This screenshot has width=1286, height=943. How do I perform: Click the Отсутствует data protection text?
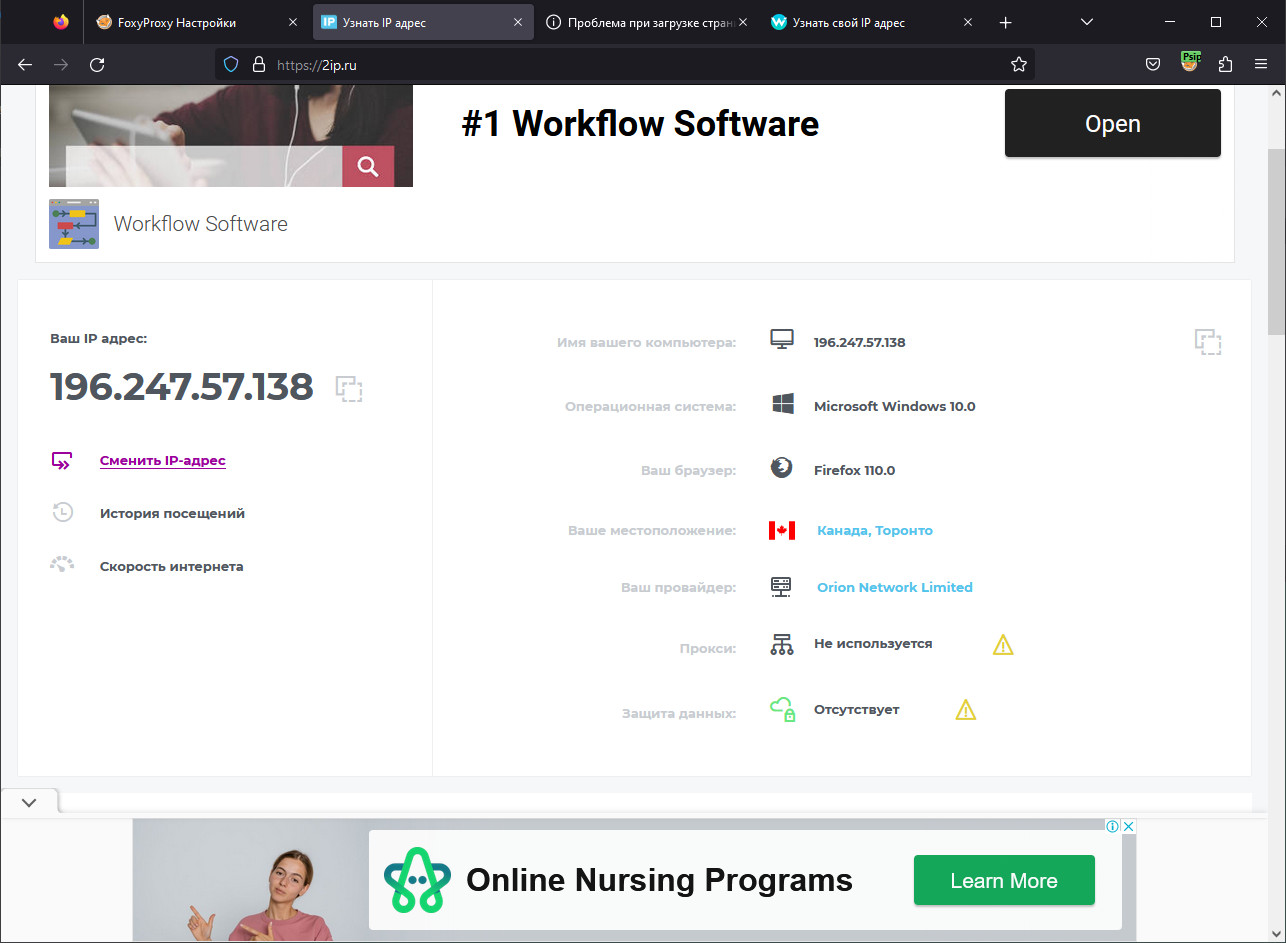pyautogui.click(x=857, y=710)
